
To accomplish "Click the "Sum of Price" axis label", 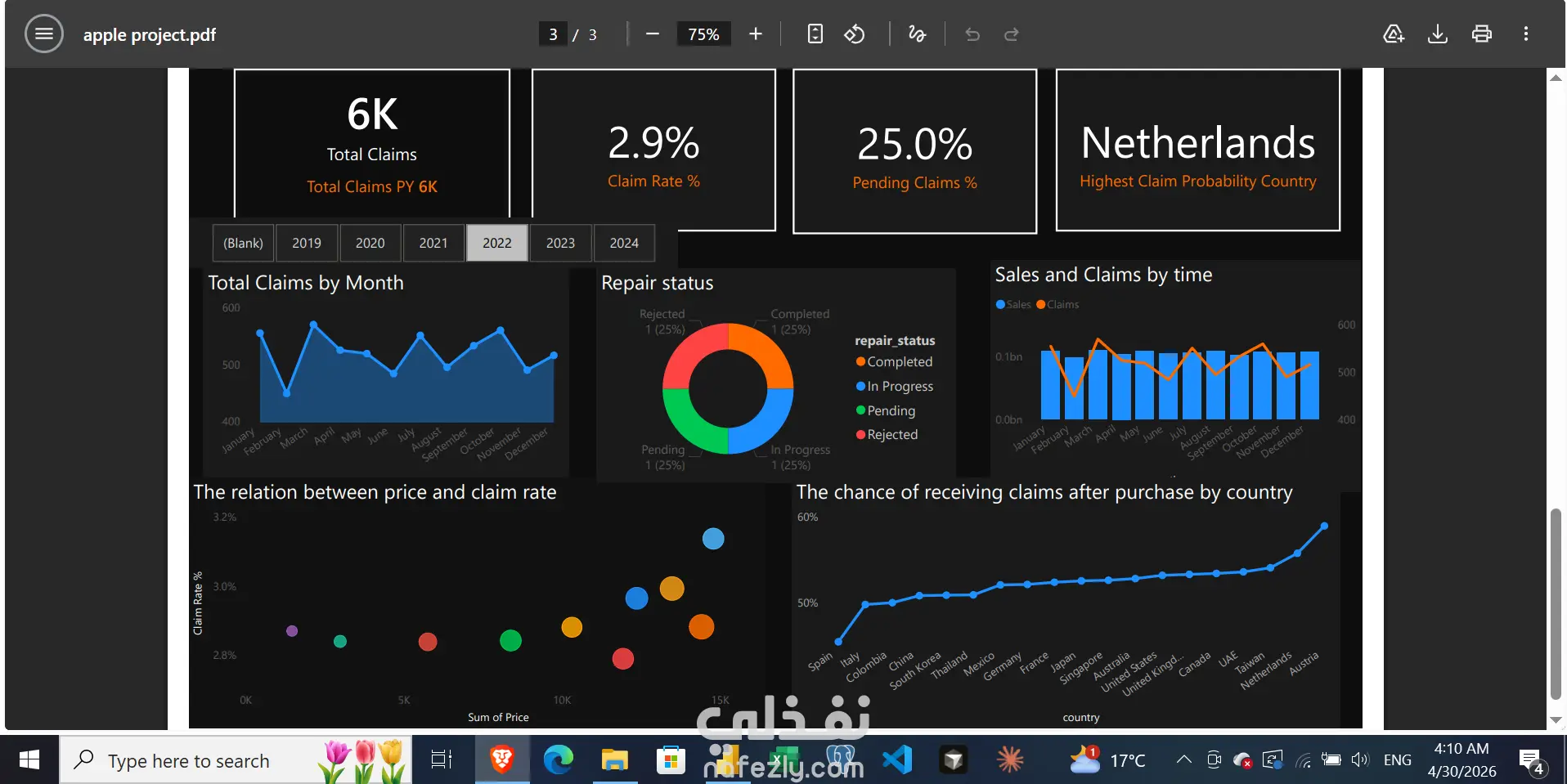I will pos(498,717).
